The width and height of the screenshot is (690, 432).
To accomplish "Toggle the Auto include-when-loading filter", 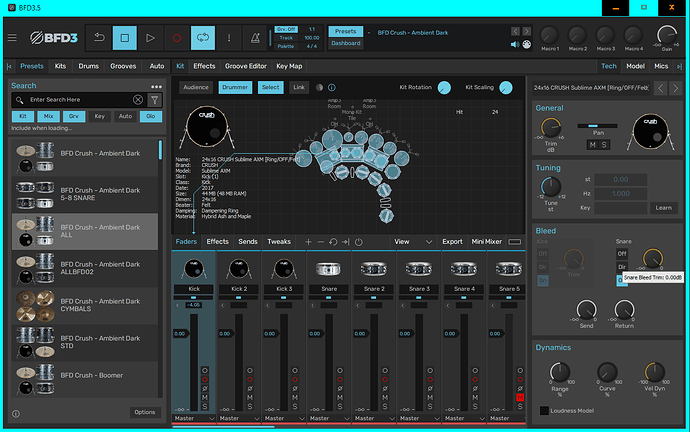I will click(x=125, y=117).
